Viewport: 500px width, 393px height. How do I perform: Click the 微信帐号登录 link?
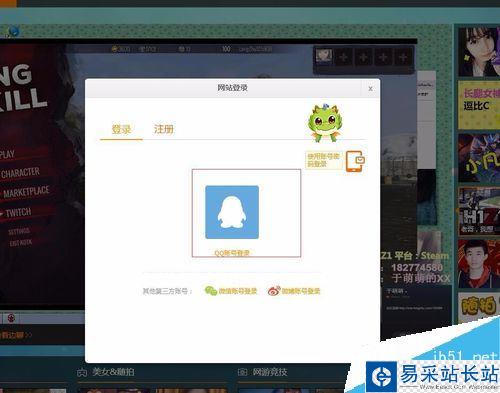(238, 291)
